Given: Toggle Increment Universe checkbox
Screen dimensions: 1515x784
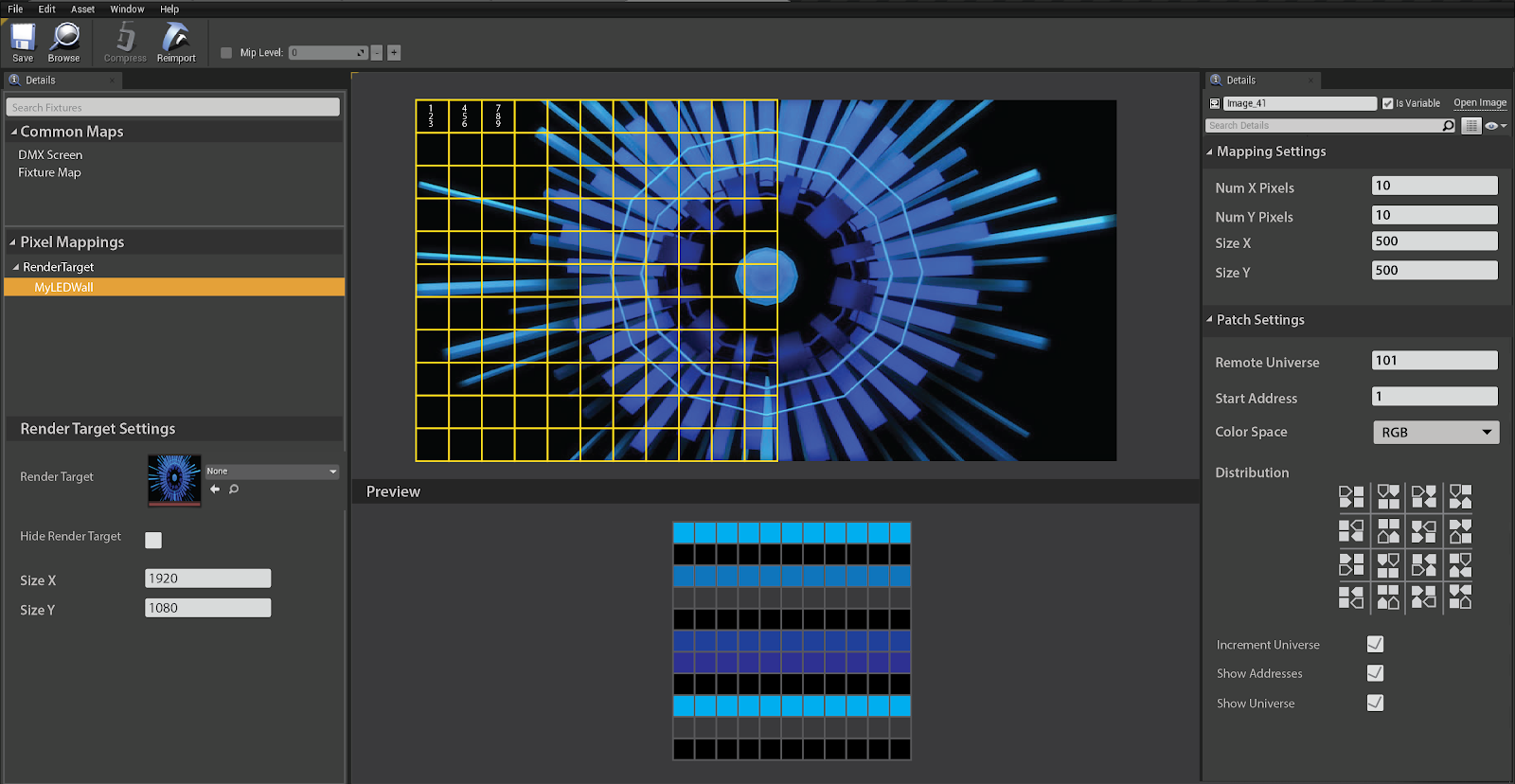Looking at the screenshot, I should tap(1376, 644).
